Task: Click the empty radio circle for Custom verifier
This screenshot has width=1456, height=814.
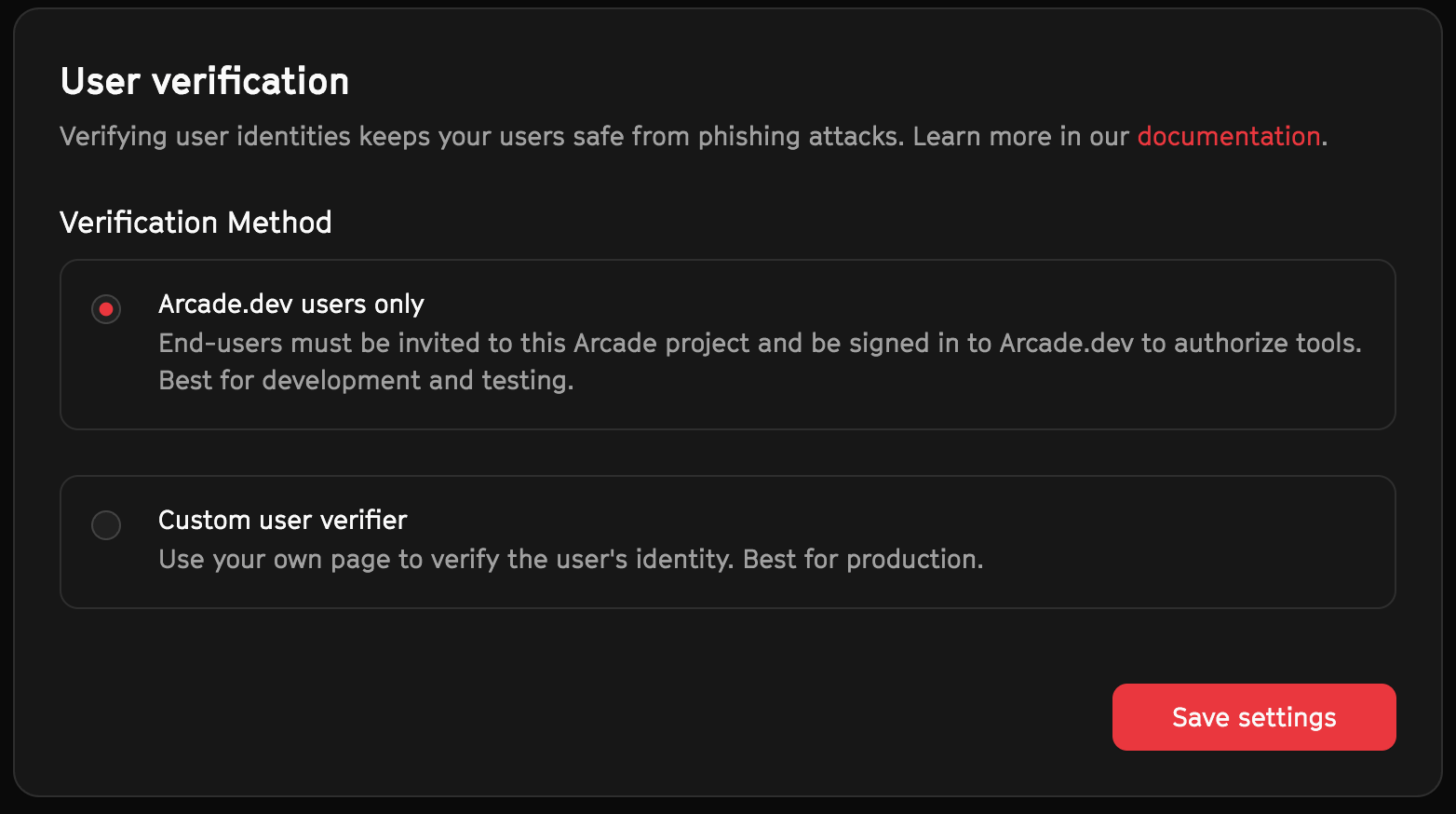Action: click(x=105, y=524)
